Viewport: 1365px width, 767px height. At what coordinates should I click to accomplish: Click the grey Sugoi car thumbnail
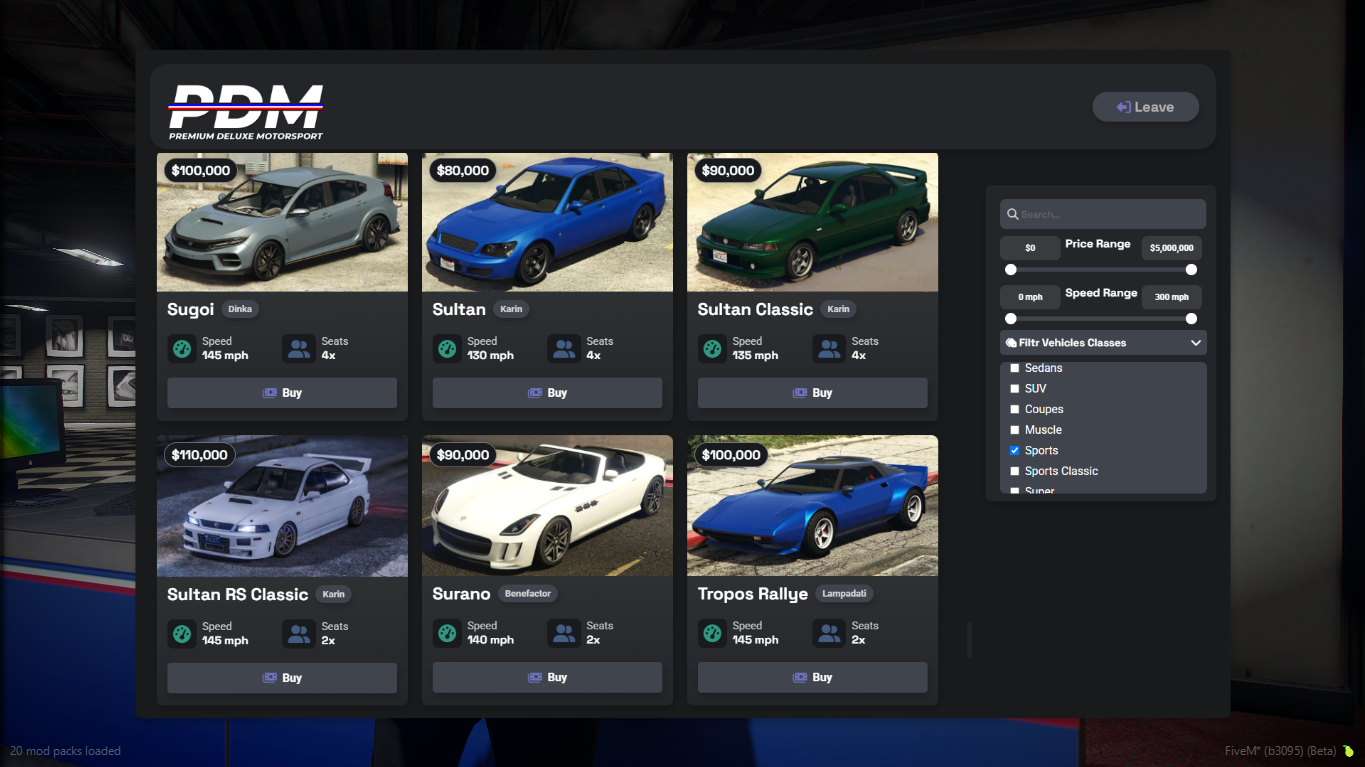click(x=282, y=222)
